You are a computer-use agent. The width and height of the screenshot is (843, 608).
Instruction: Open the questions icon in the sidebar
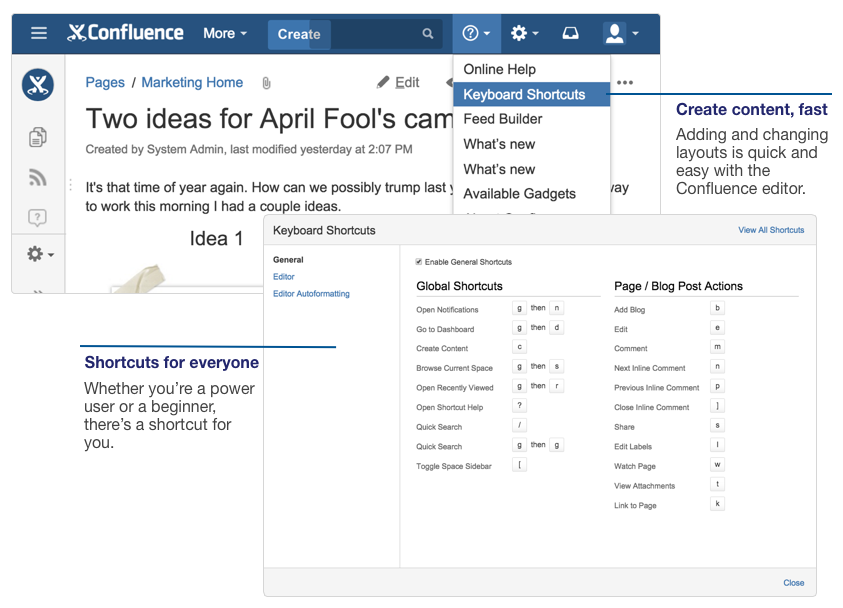[x=37, y=216]
